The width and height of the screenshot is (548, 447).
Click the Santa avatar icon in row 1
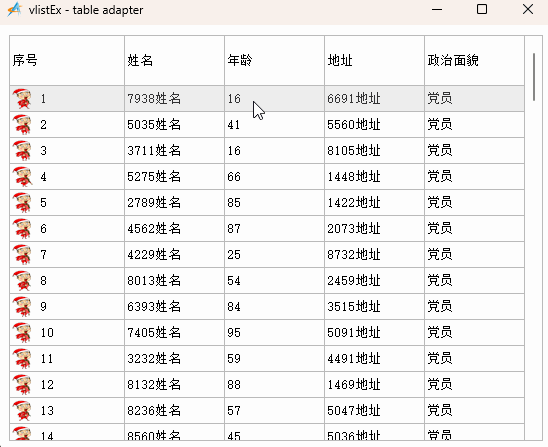(x=22, y=99)
